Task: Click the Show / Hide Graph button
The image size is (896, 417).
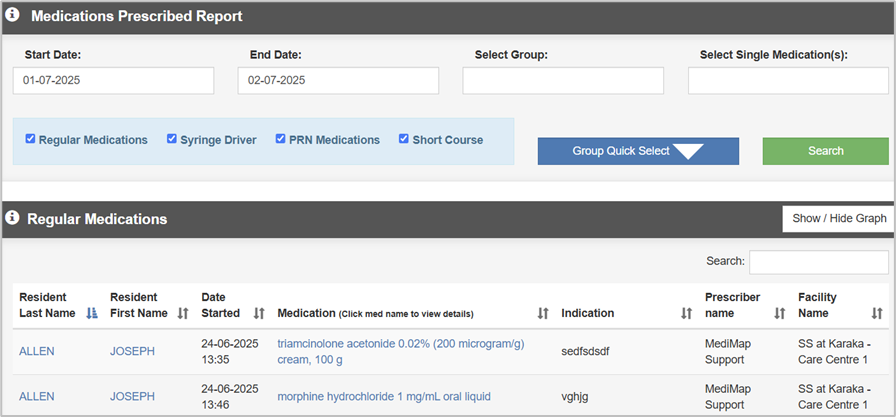Action: tap(838, 218)
